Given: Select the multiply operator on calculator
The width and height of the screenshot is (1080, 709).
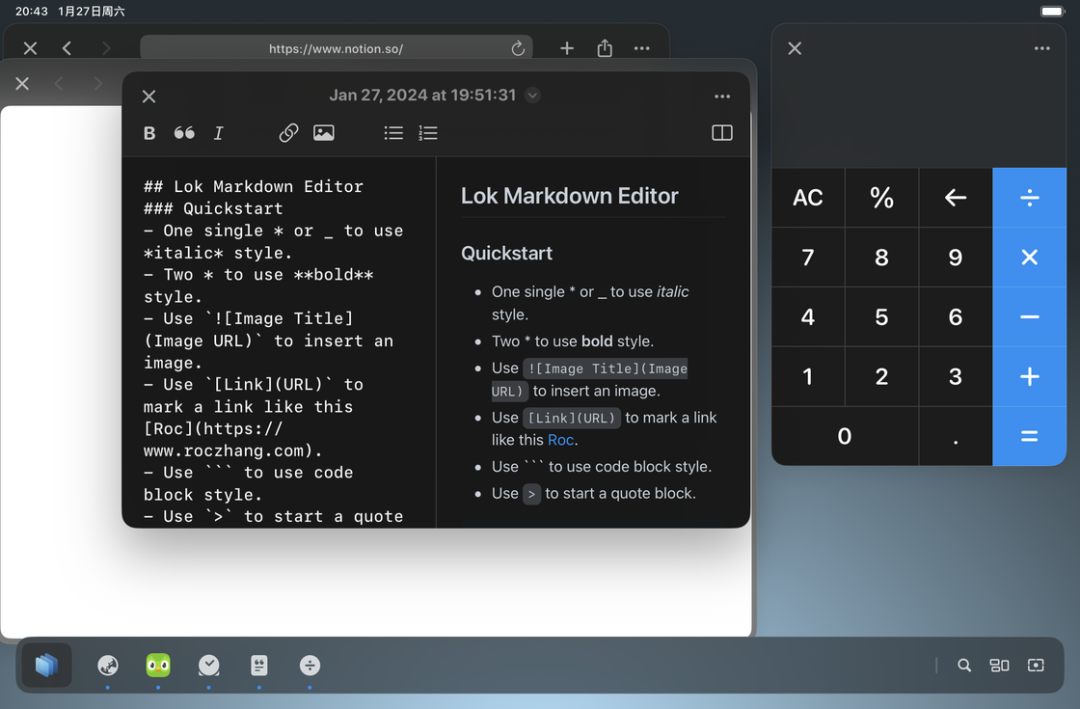Looking at the screenshot, I should [1029, 257].
